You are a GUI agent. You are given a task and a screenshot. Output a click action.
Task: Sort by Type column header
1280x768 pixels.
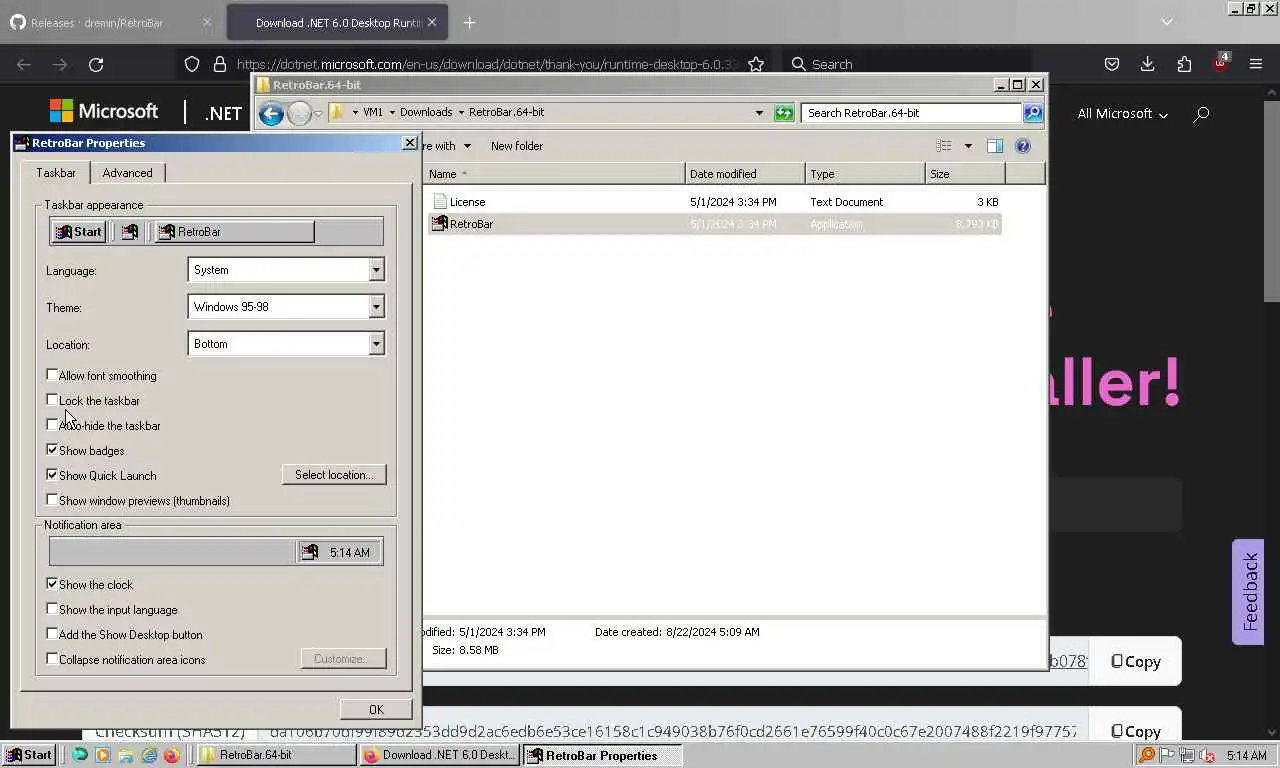865,174
